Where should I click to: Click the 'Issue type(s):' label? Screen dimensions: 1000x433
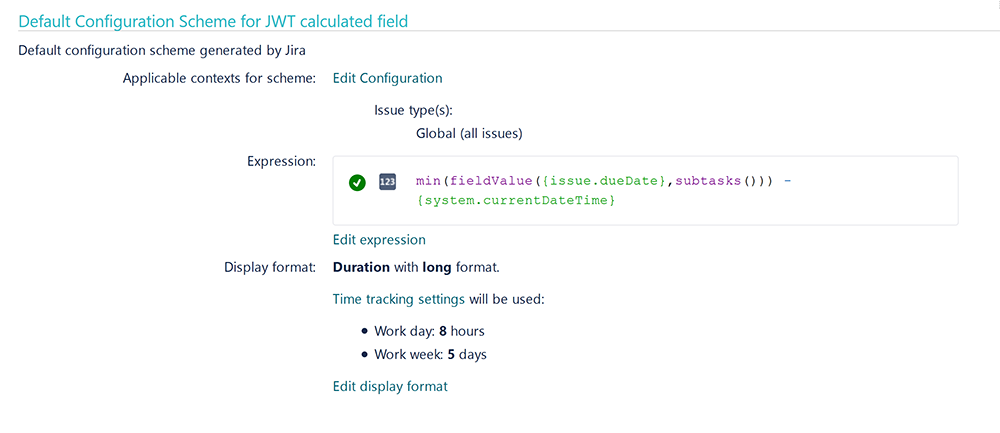(413, 110)
